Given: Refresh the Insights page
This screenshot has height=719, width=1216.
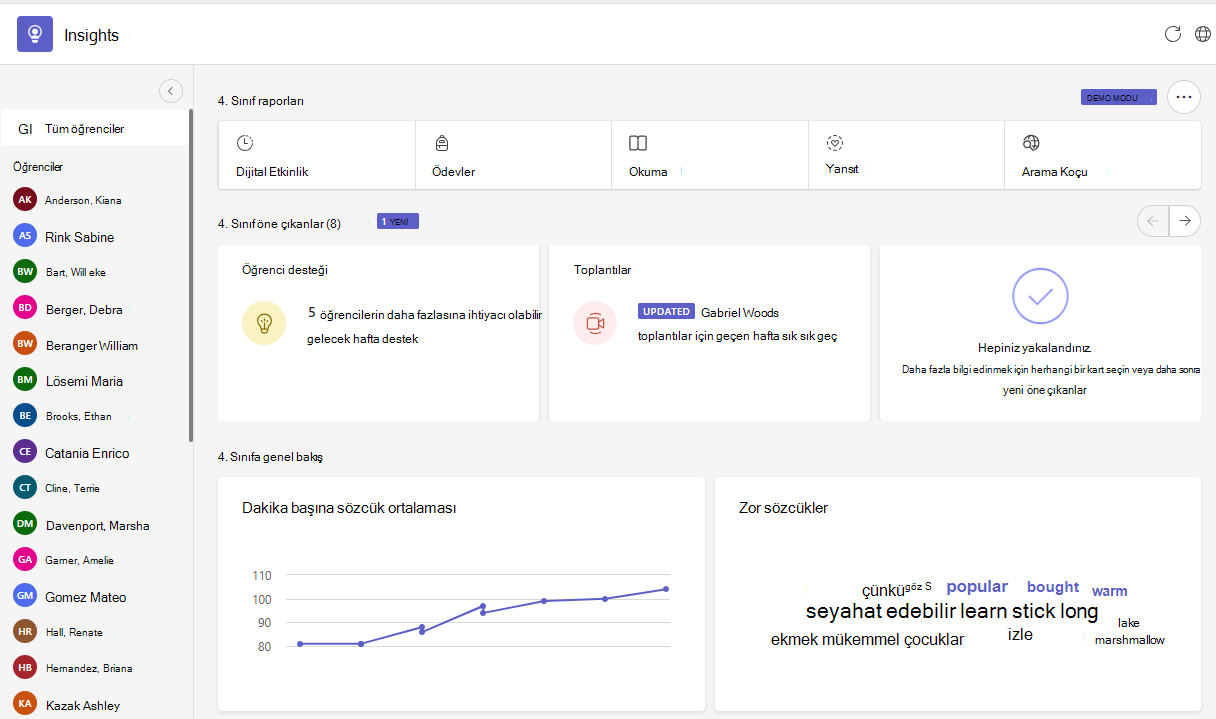Looking at the screenshot, I should pyautogui.click(x=1173, y=34).
